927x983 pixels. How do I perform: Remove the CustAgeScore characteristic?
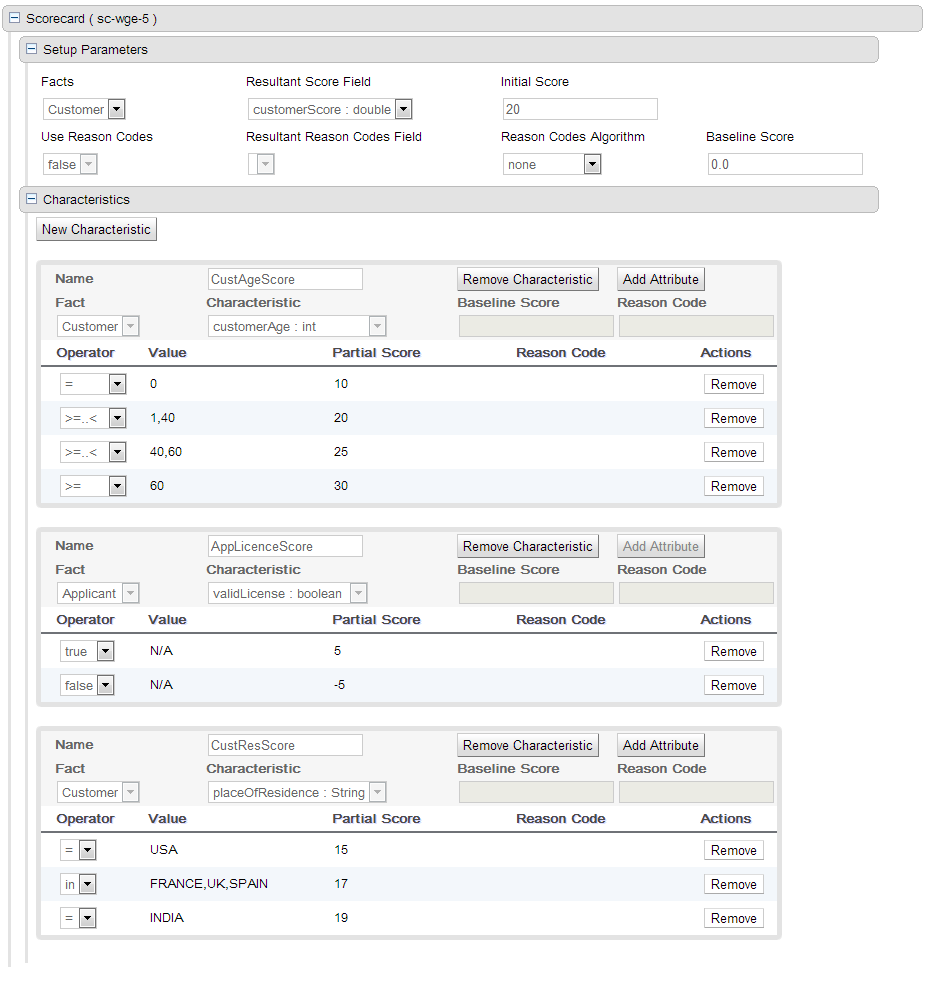tap(527, 279)
